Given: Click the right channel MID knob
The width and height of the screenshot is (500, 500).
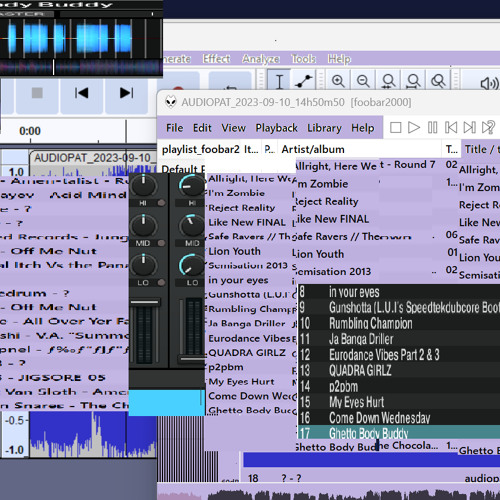Looking at the screenshot, I should (192, 226).
